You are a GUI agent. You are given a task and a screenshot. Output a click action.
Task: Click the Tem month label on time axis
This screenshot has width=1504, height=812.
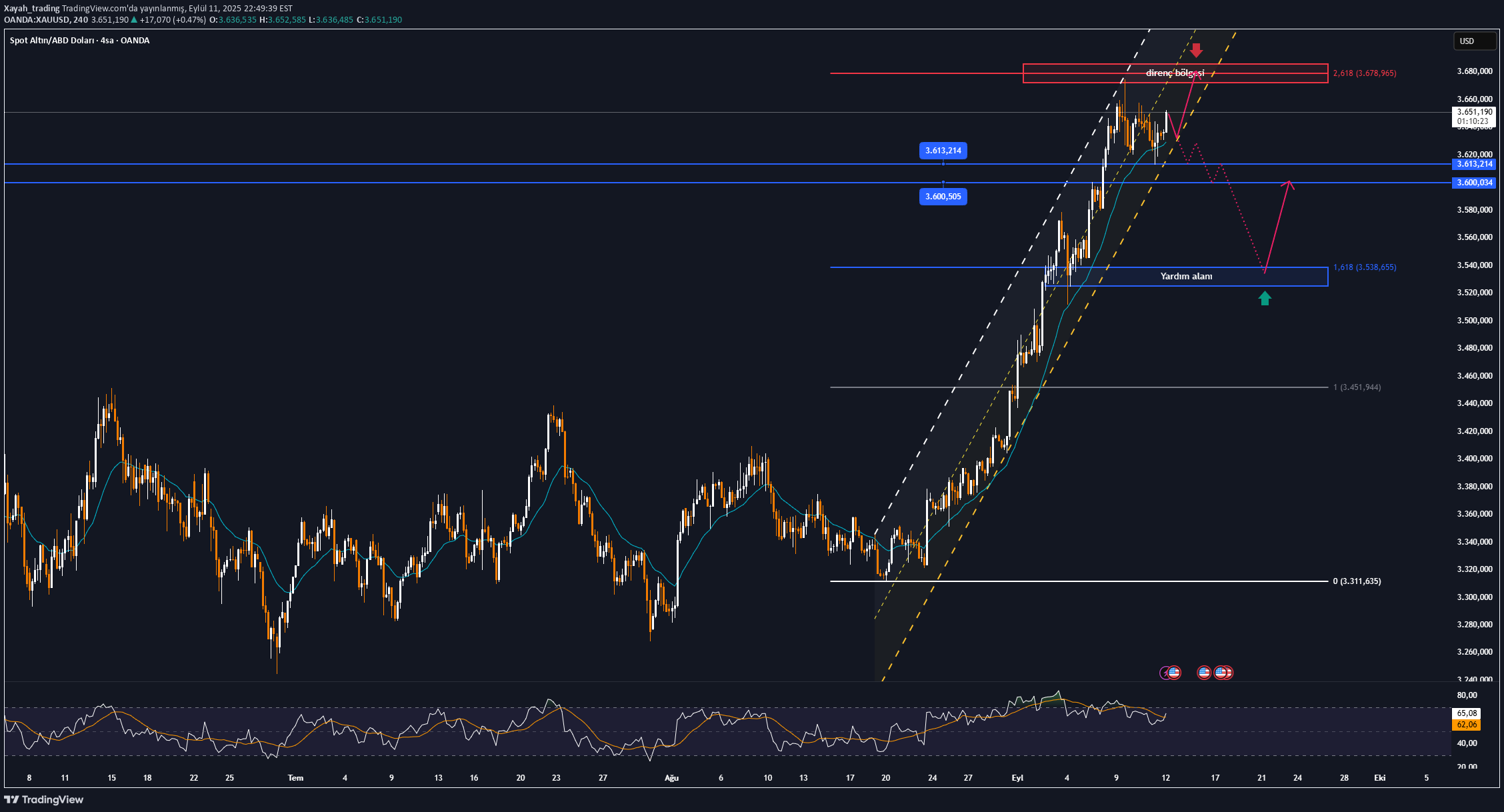(x=295, y=778)
